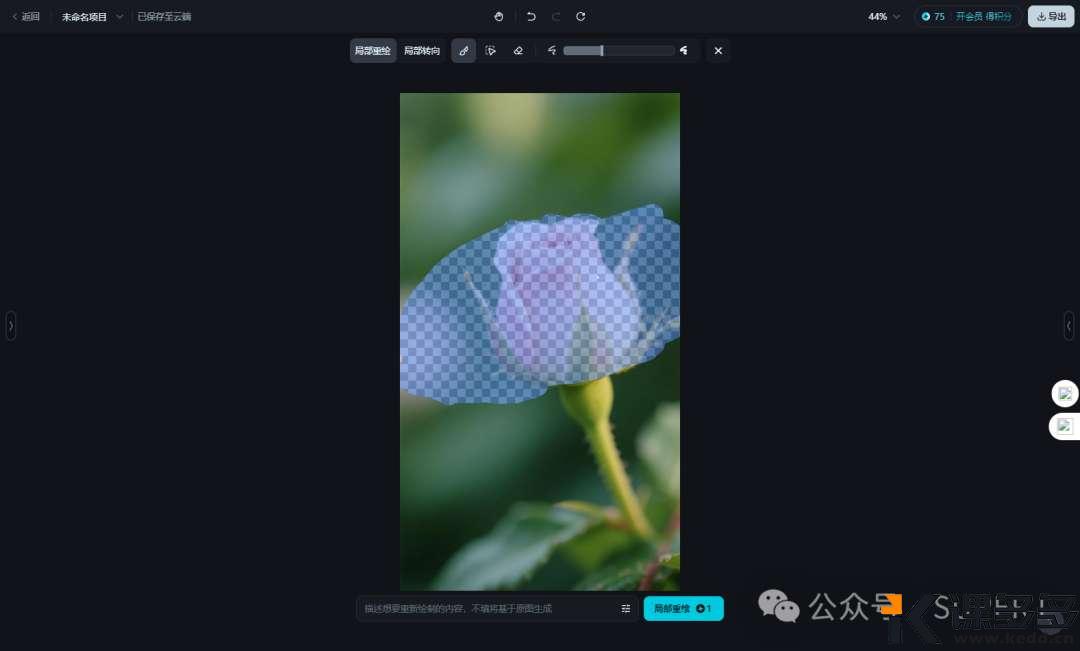The width and height of the screenshot is (1080, 651).
Task: Undo the last action
Action: [x=531, y=17]
